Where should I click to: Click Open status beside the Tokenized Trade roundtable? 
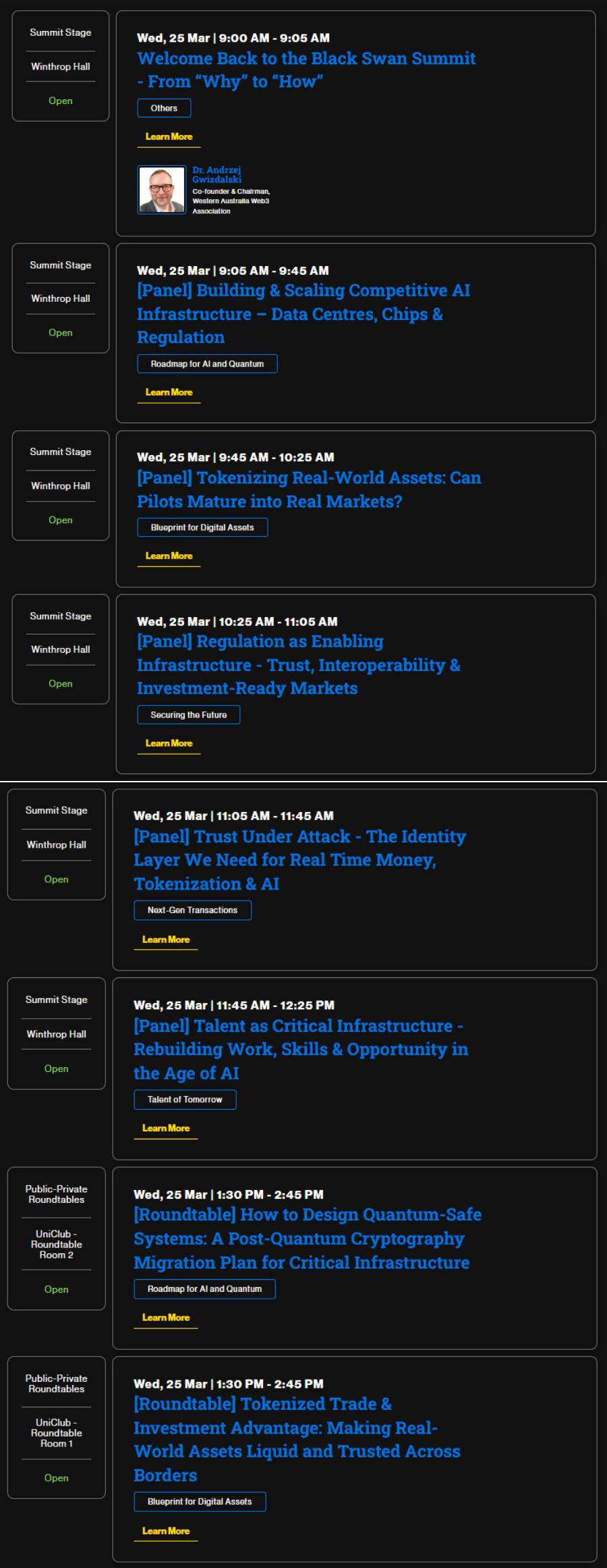57,1478
